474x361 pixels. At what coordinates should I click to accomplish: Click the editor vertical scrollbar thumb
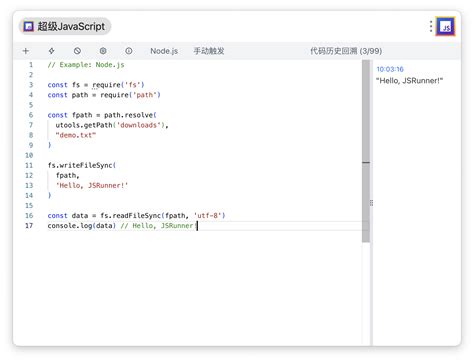coord(366,151)
